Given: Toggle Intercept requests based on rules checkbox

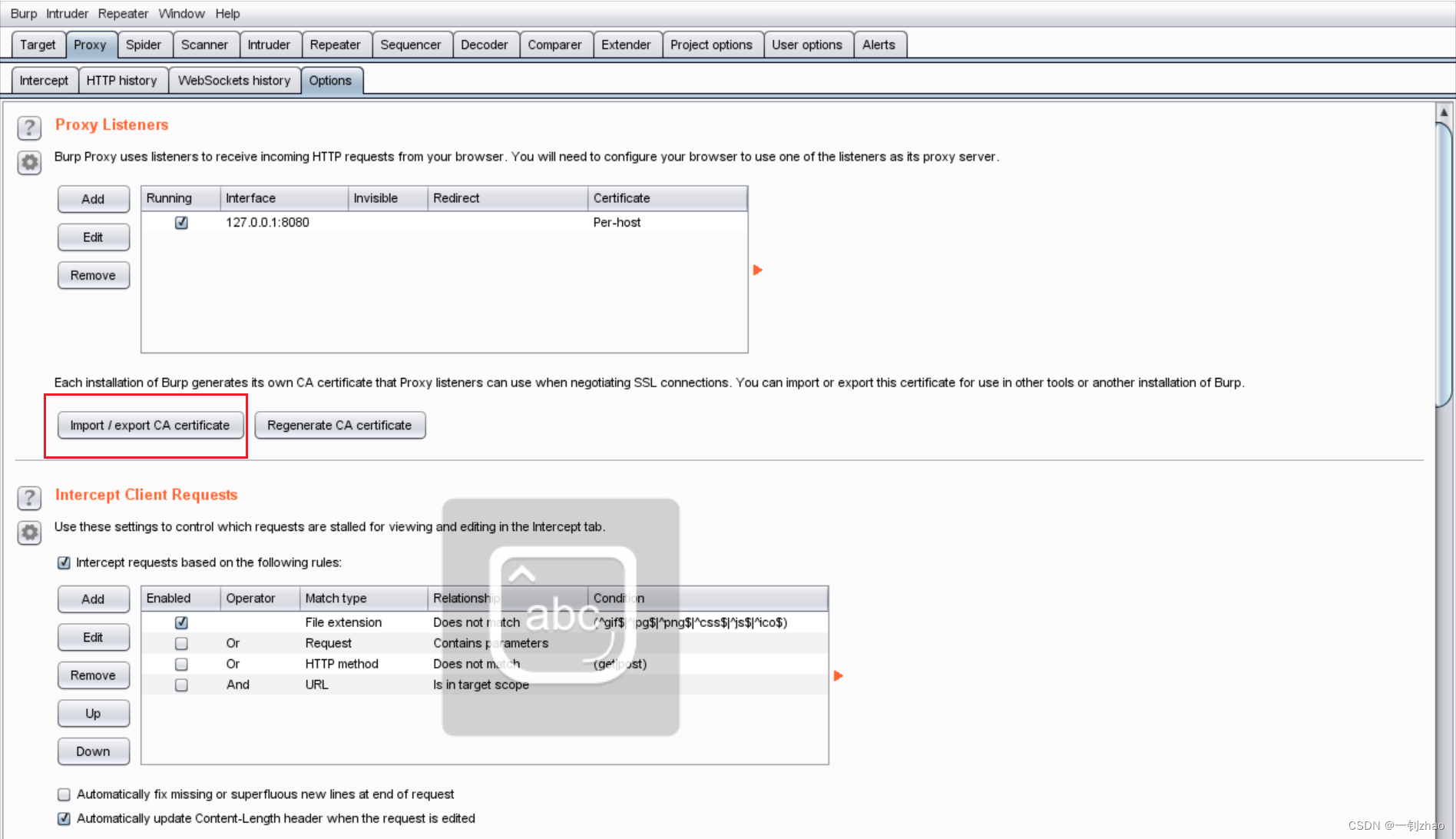Looking at the screenshot, I should click(x=64, y=562).
